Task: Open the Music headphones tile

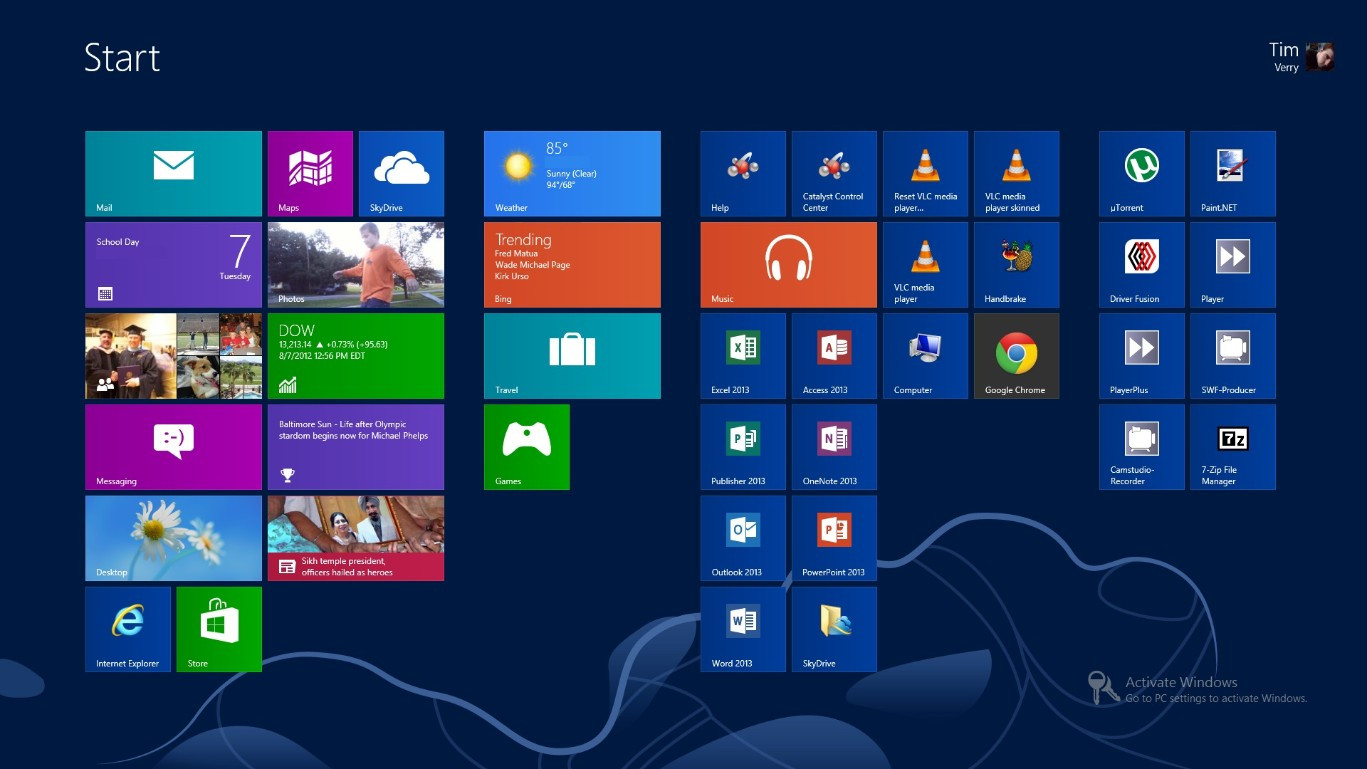Action: (x=788, y=264)
